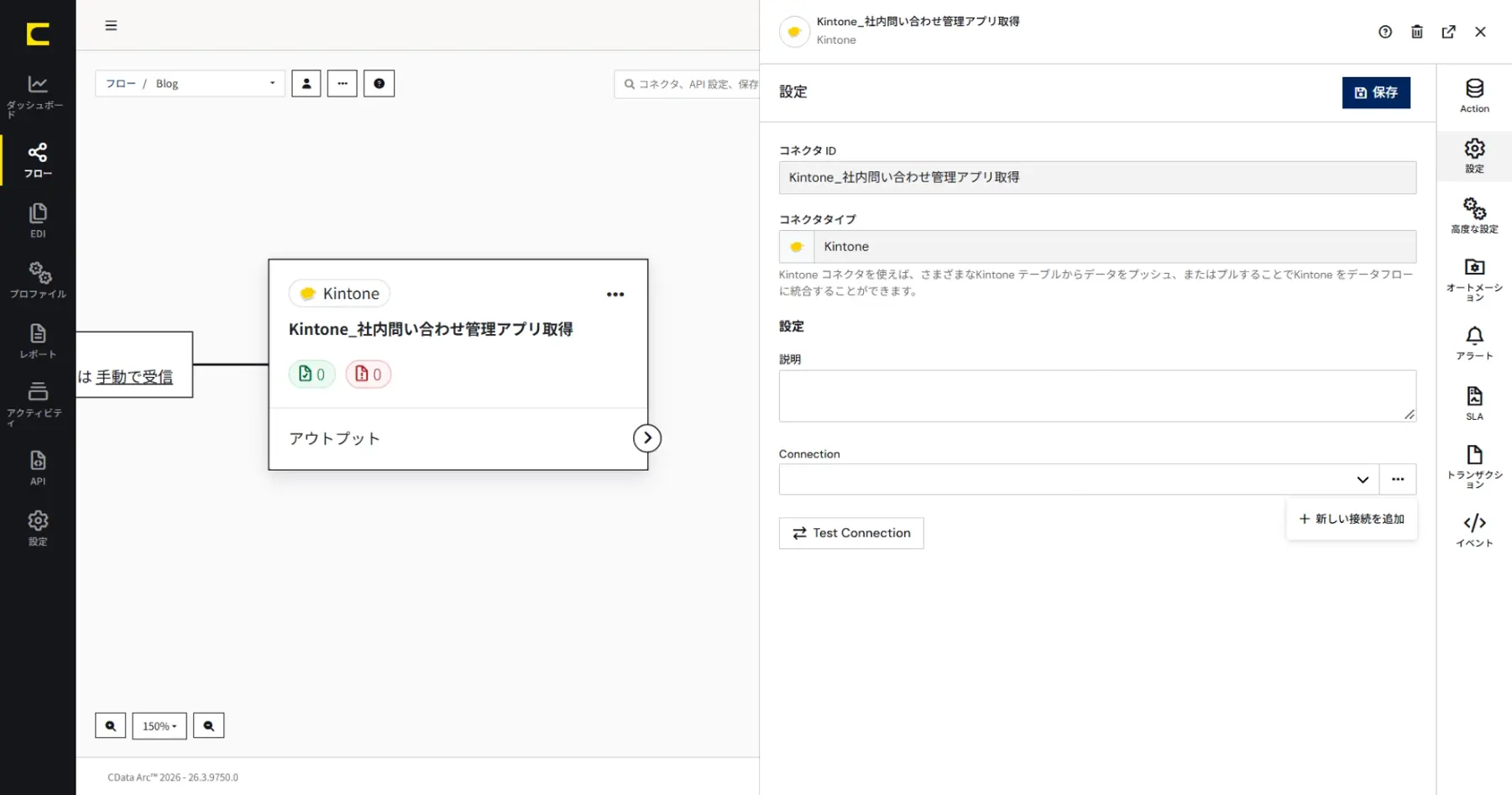
Task: Open the フロー / Blog workspace dropdown
Action: 191,83
